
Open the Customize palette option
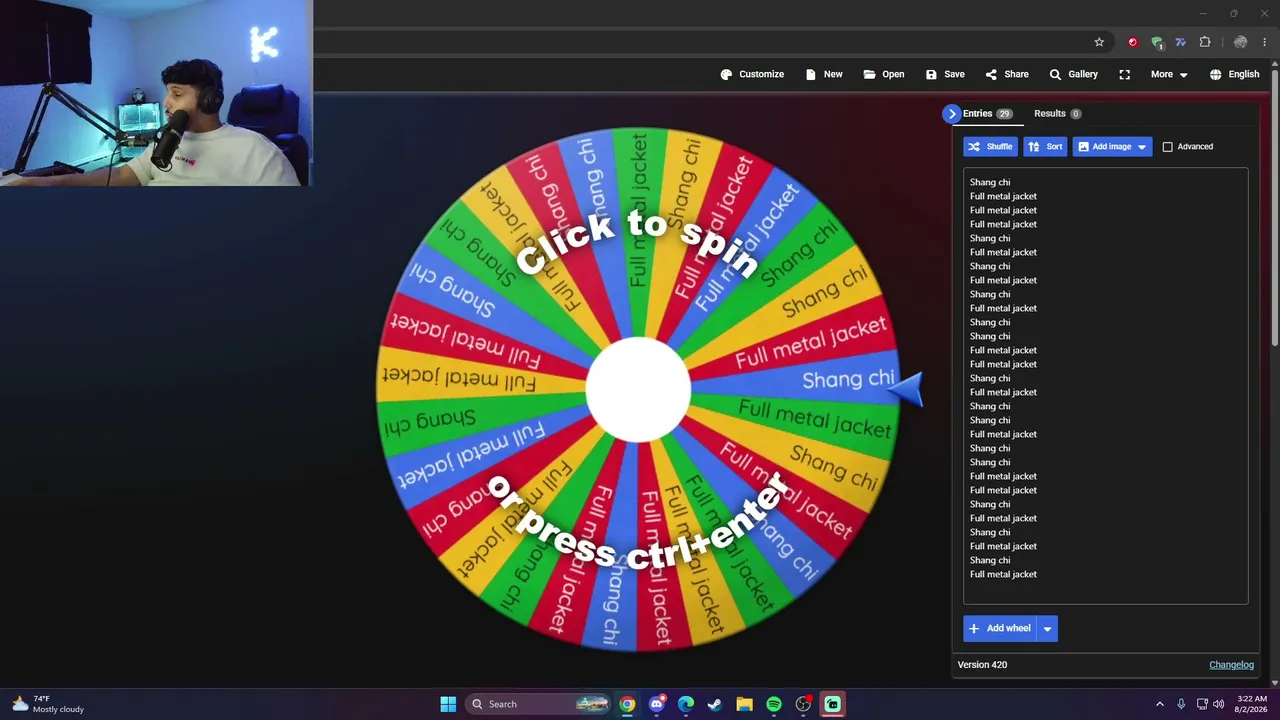point(752,74)
